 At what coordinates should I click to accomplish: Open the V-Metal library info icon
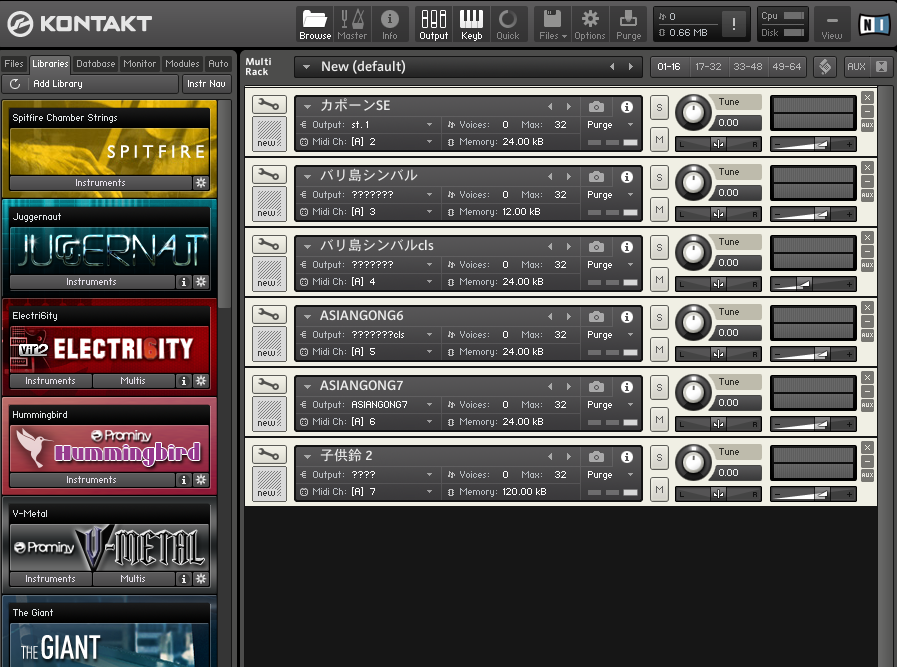[x=184, y=578]
